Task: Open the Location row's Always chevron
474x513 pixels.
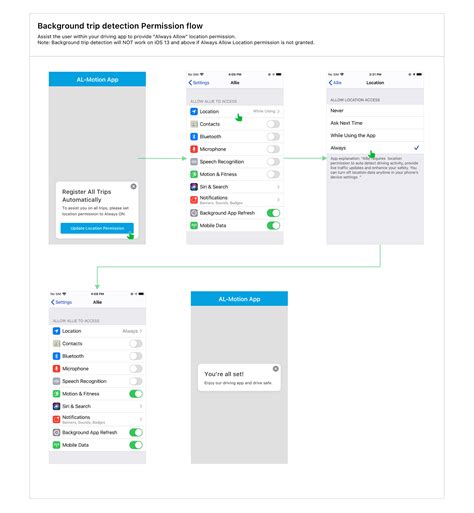Action: [x=141, y=331]
